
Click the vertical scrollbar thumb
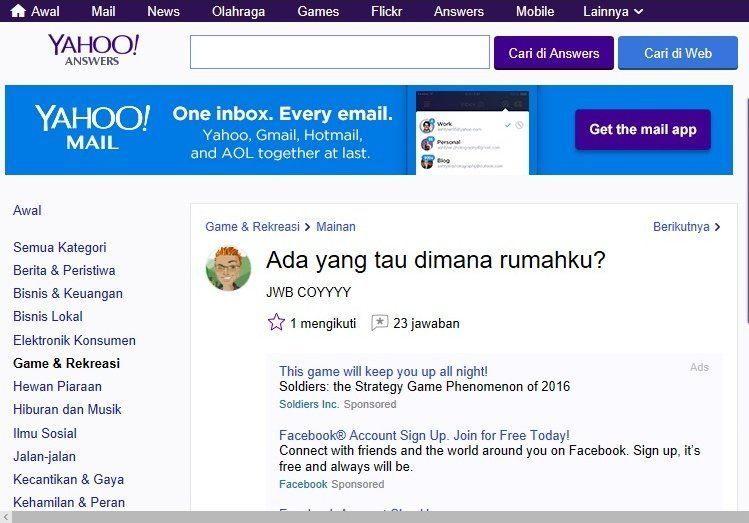(747, 210)
